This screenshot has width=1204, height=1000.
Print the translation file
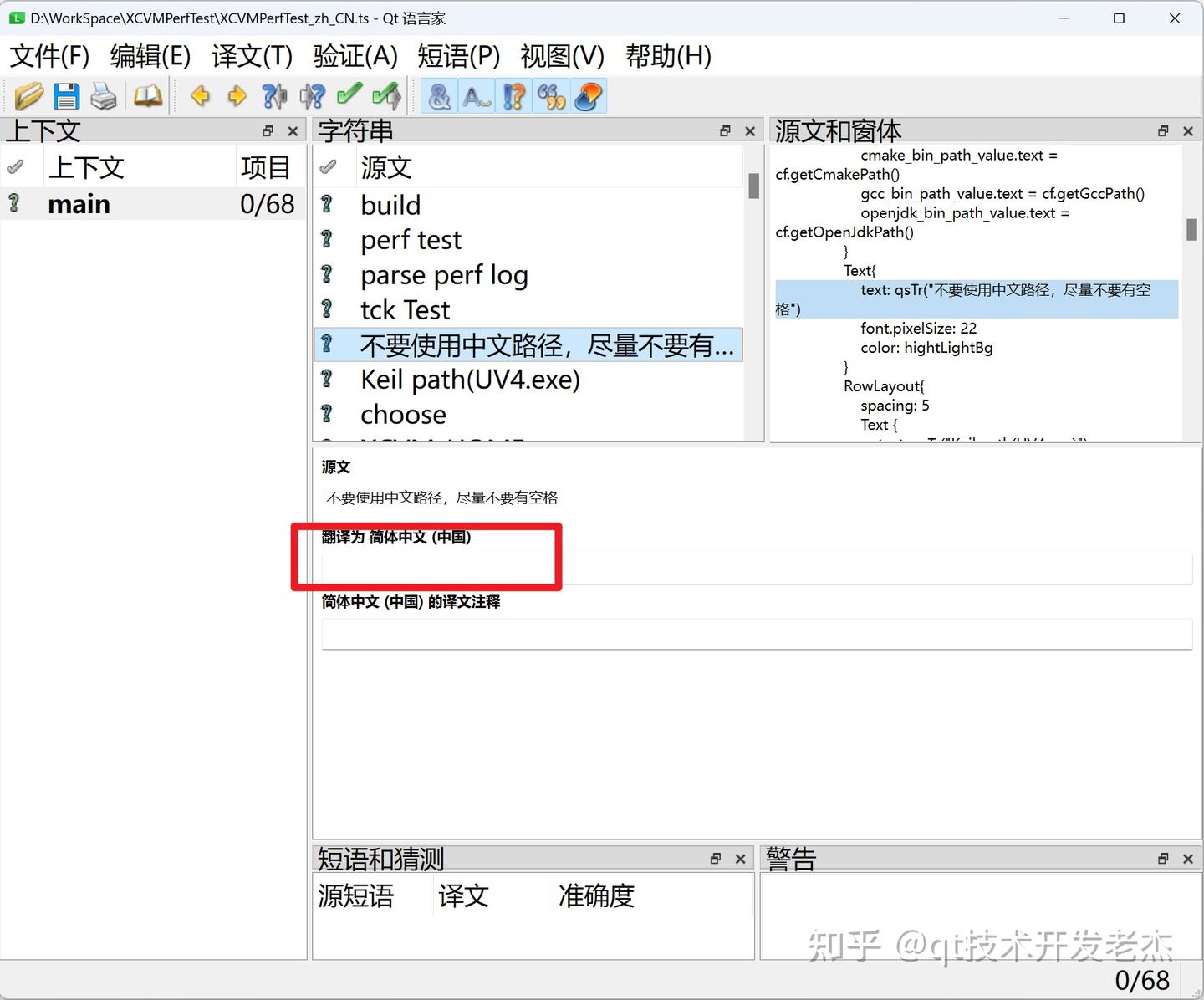point(104,96)
